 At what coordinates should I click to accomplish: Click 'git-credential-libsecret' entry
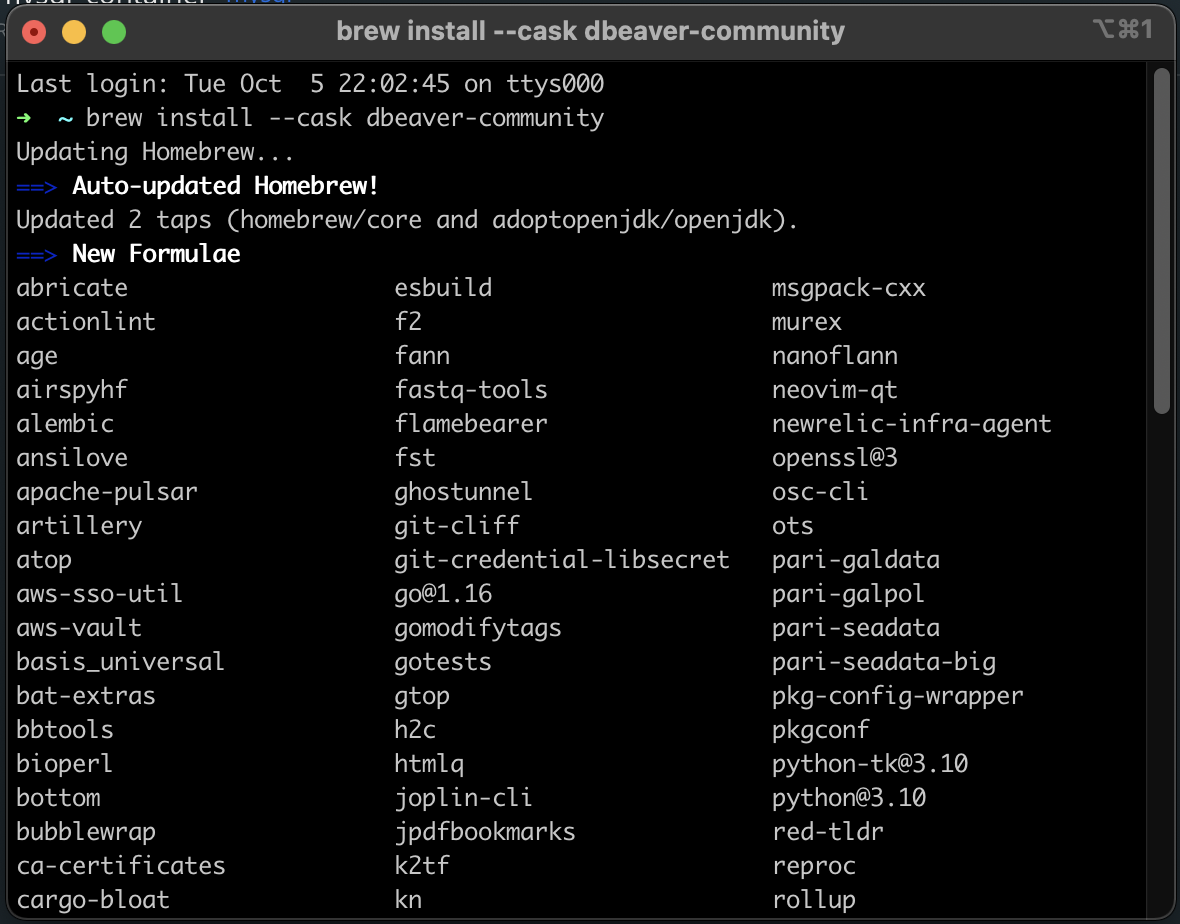562,560
